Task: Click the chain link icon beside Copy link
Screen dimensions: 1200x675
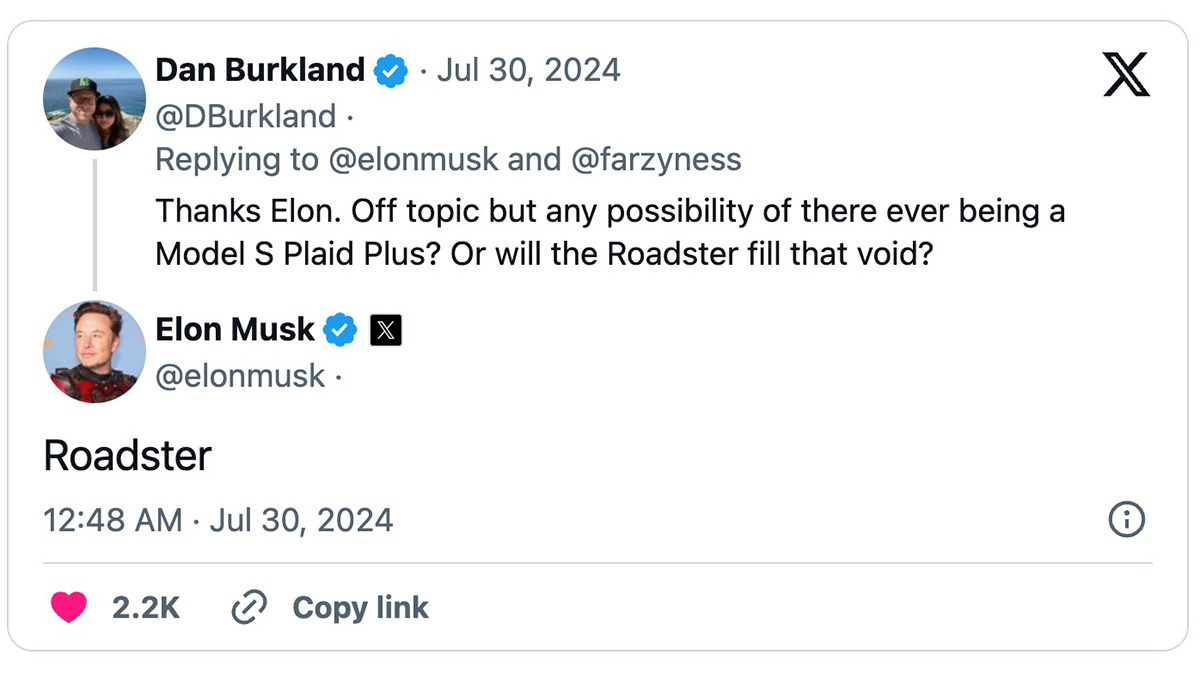Action: pyautogui.click(x=249, y=607)
